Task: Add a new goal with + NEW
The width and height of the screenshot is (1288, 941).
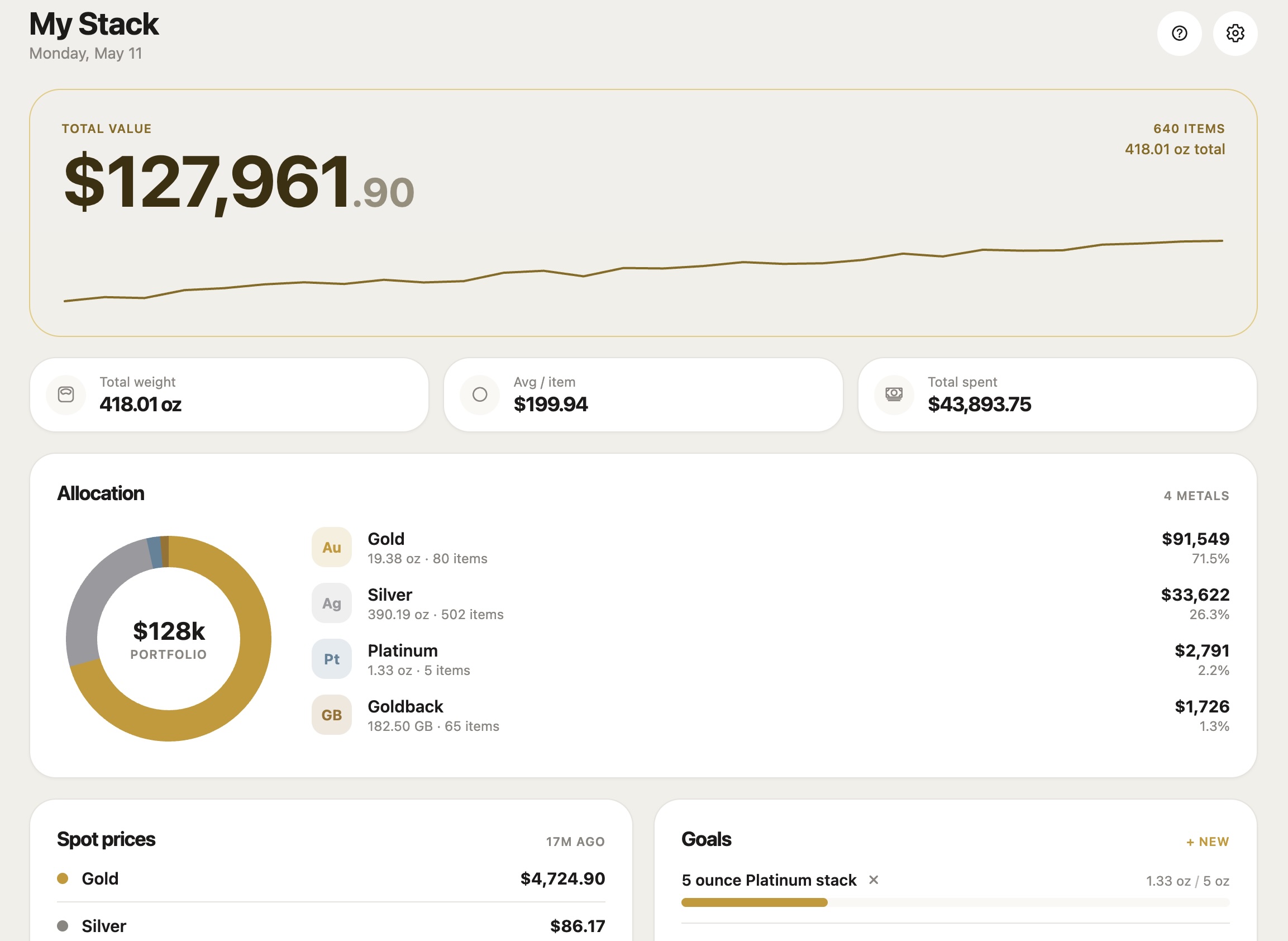Action: [1208, 842]
